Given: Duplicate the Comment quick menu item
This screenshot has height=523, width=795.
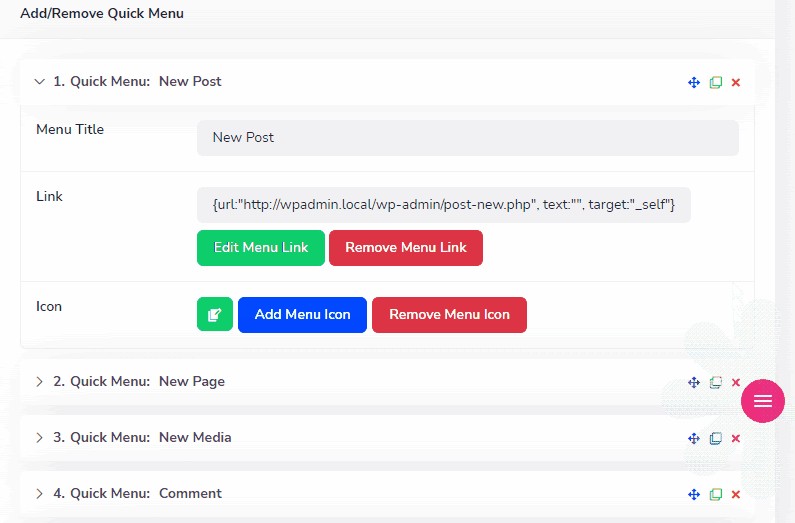Looking at the screenshot, I should 716,494.
